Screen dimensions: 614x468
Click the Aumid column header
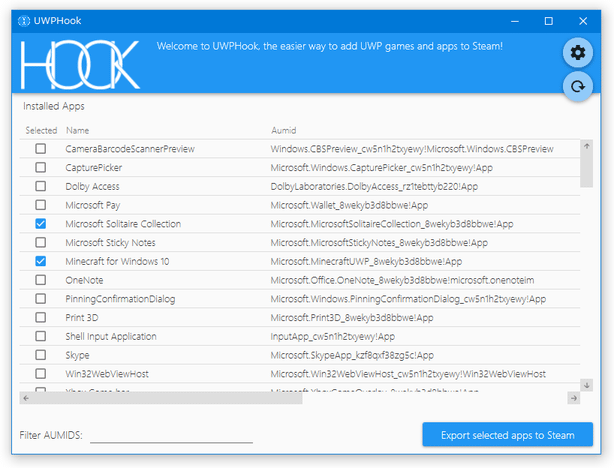pos(284,130)
